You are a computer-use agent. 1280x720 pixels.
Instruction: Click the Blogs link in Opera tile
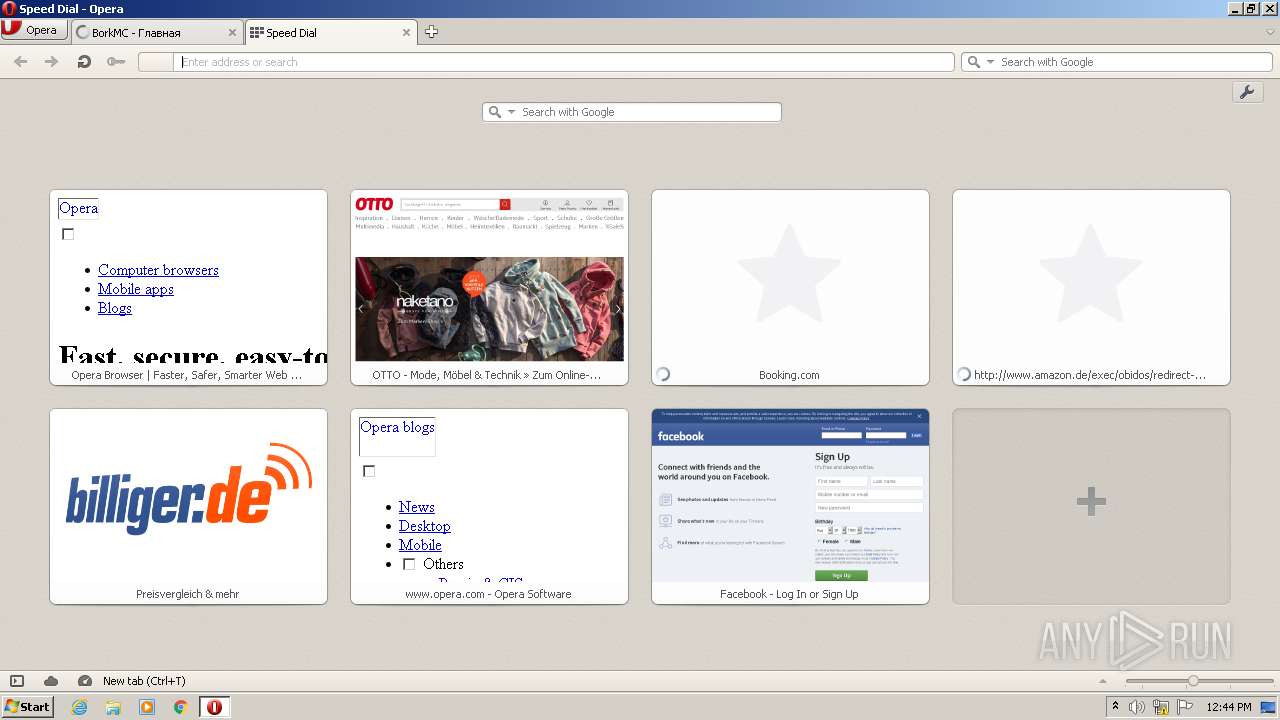point(115,308)
